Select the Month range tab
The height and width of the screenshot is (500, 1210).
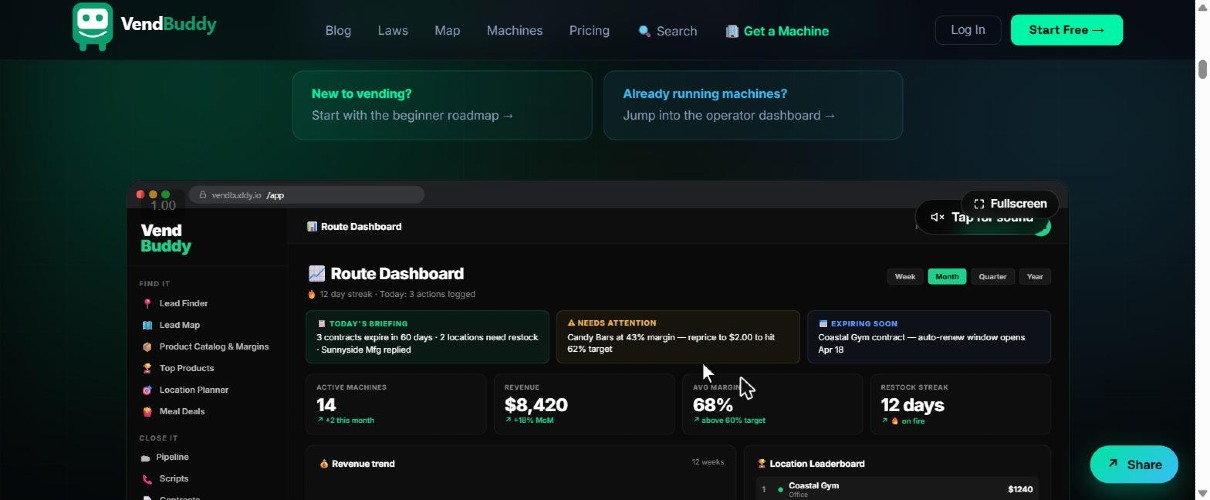coord(947,276)
